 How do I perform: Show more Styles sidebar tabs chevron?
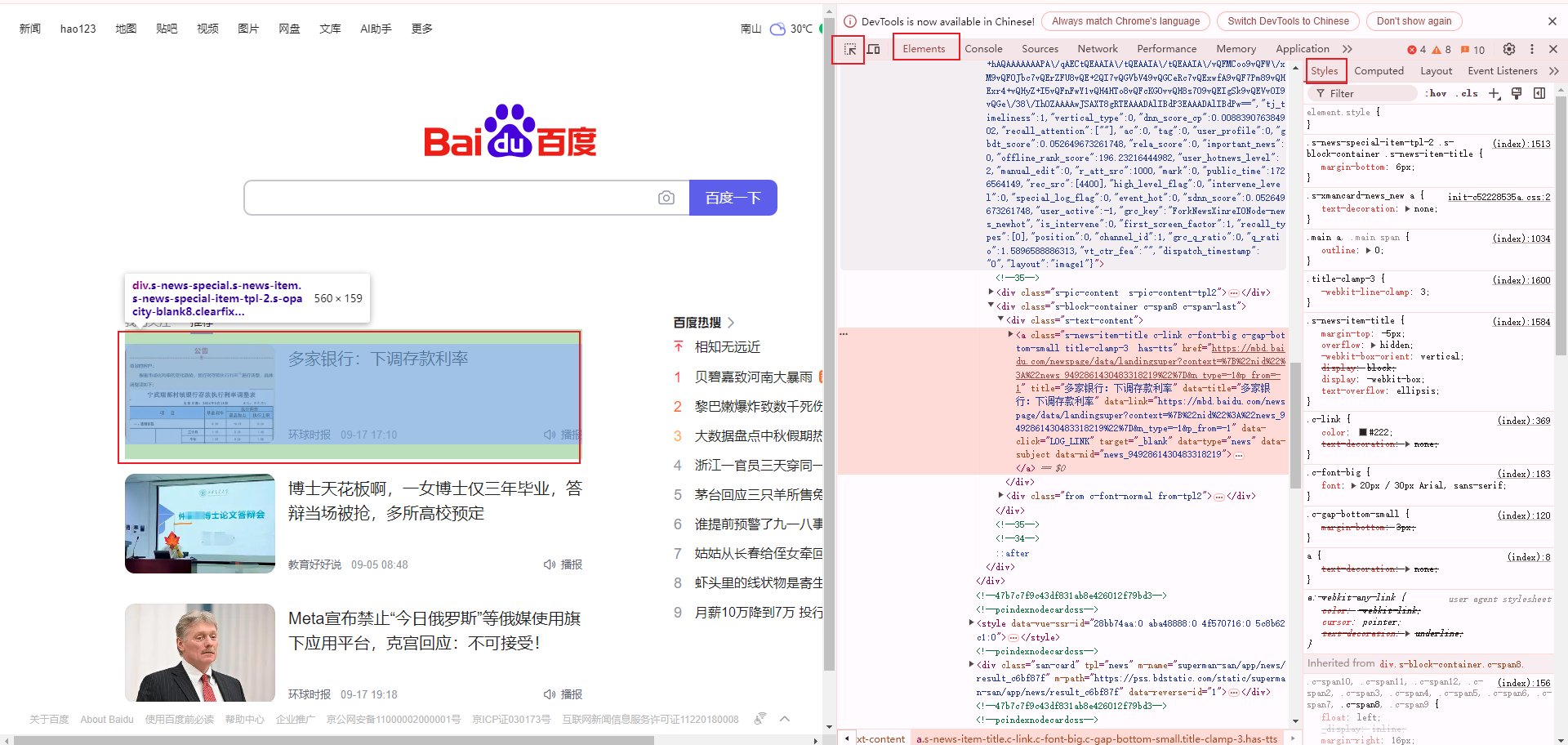pyautogui.click(x=1554, y=71)
